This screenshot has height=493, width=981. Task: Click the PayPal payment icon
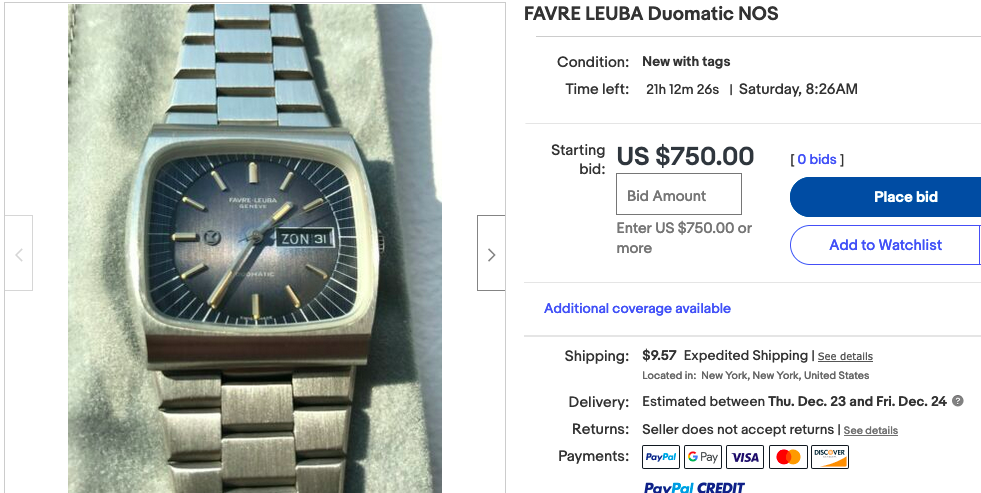[661, 457]
